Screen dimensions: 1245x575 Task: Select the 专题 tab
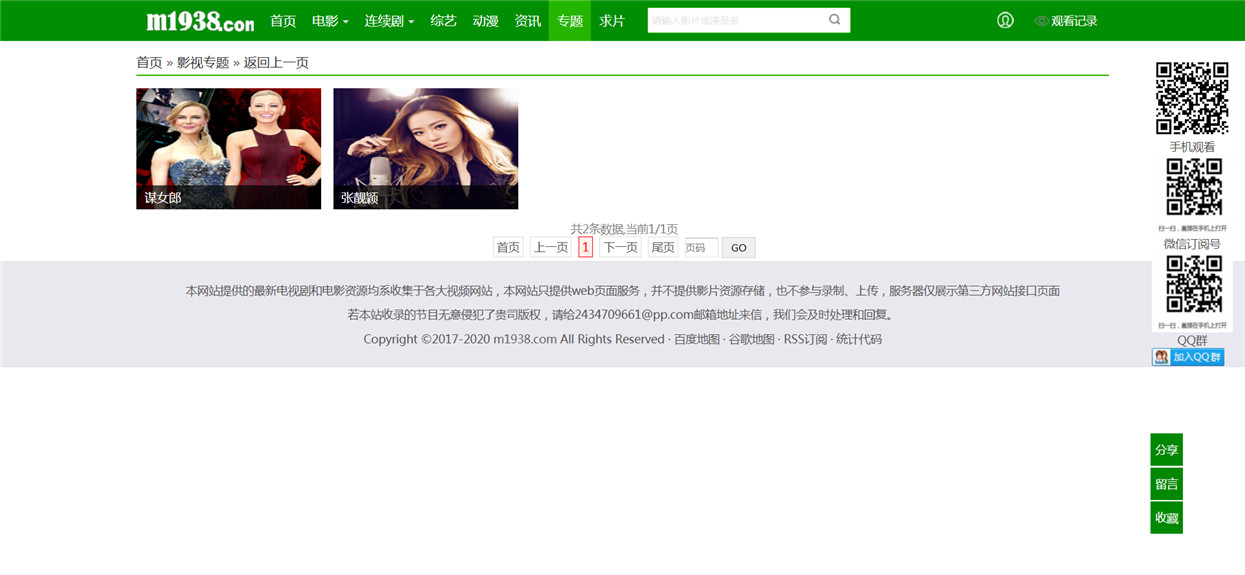(570, 20)
